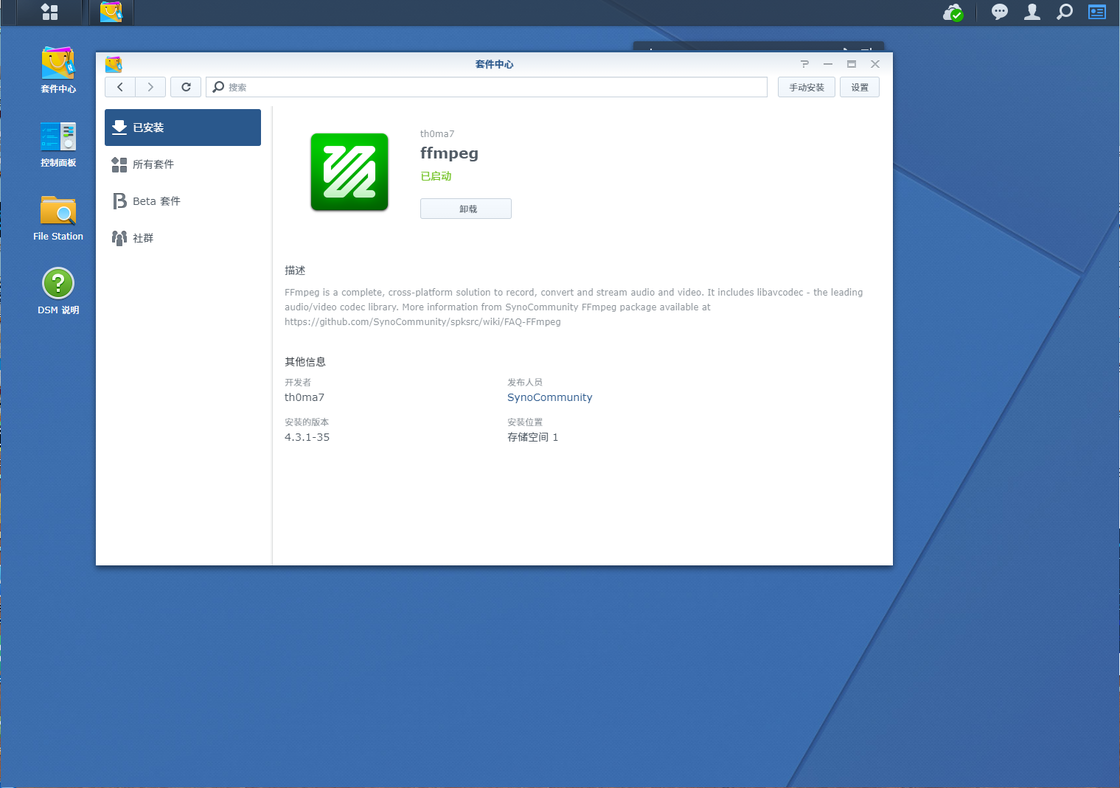Click the 手动安装 button
Image resolution: width=1120 pixels, height=788 pixels.
(x=806, y=87)
